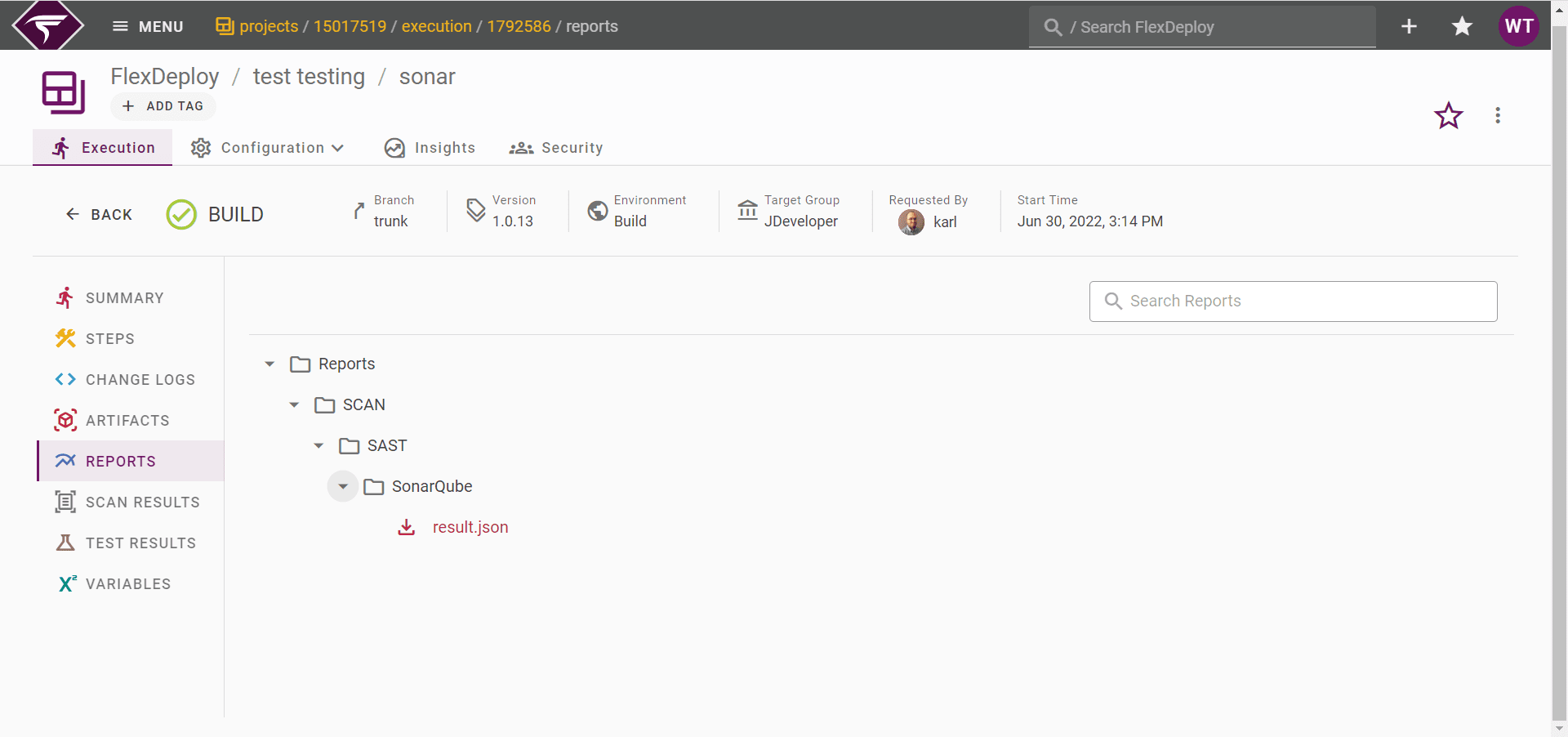Collapse the Reports root folder
The image size is (1568, 737).
pyautogui.click(x=269, y=364)
